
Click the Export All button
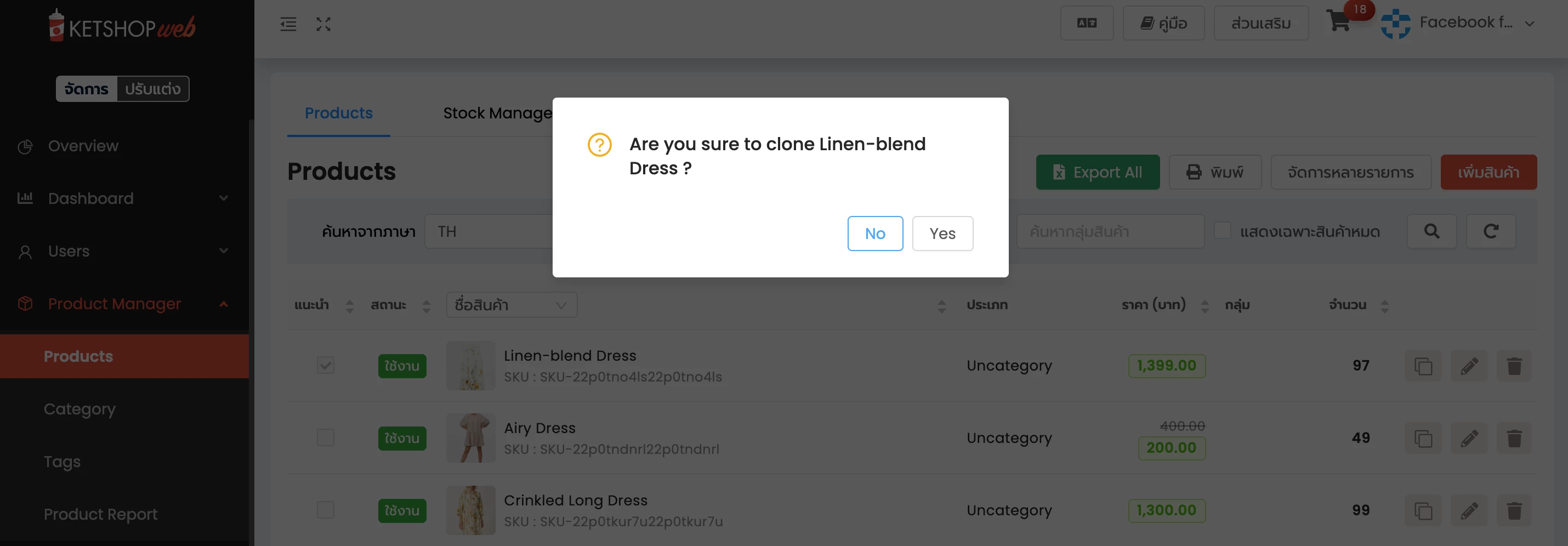(x=1098, y=172)
